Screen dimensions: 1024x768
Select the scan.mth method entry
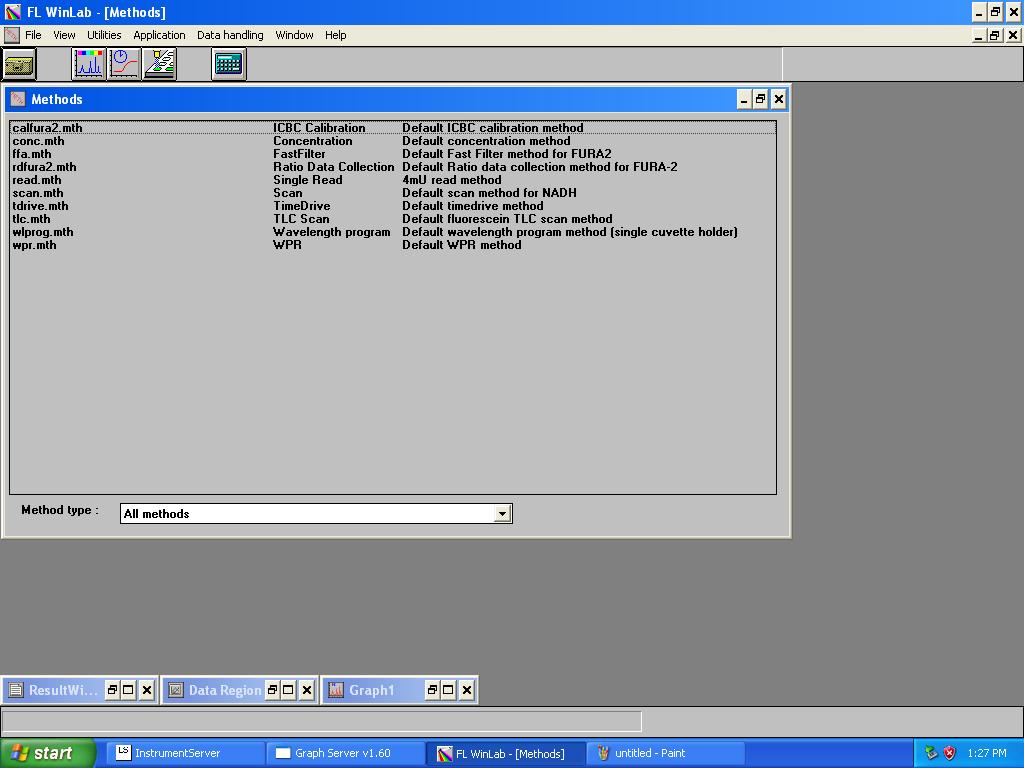click(x=40, y=193)
